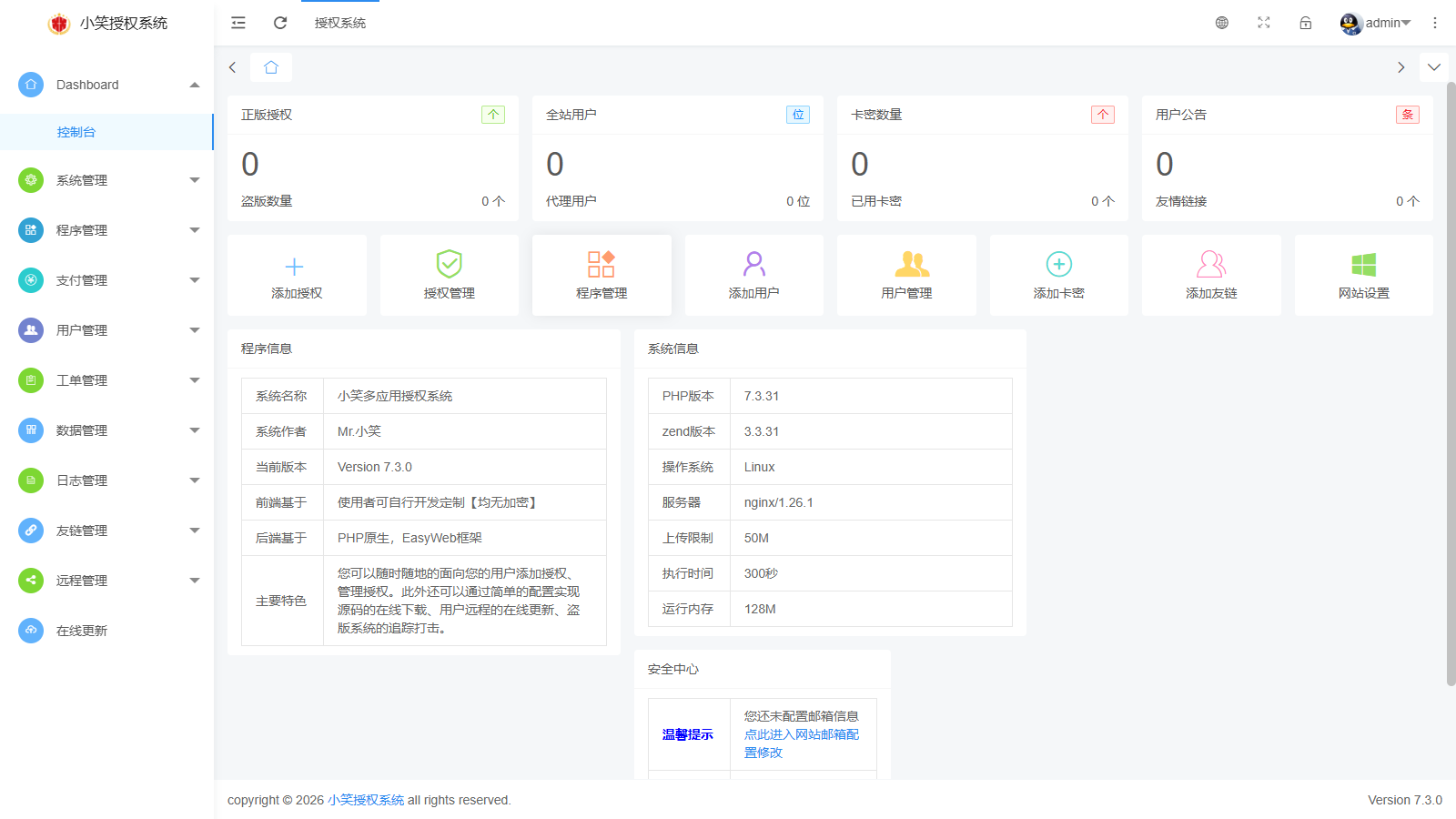Click the page refresh icon
Image resolution: width=1456 pixels, height=819 pixels.
pos(279,23)
